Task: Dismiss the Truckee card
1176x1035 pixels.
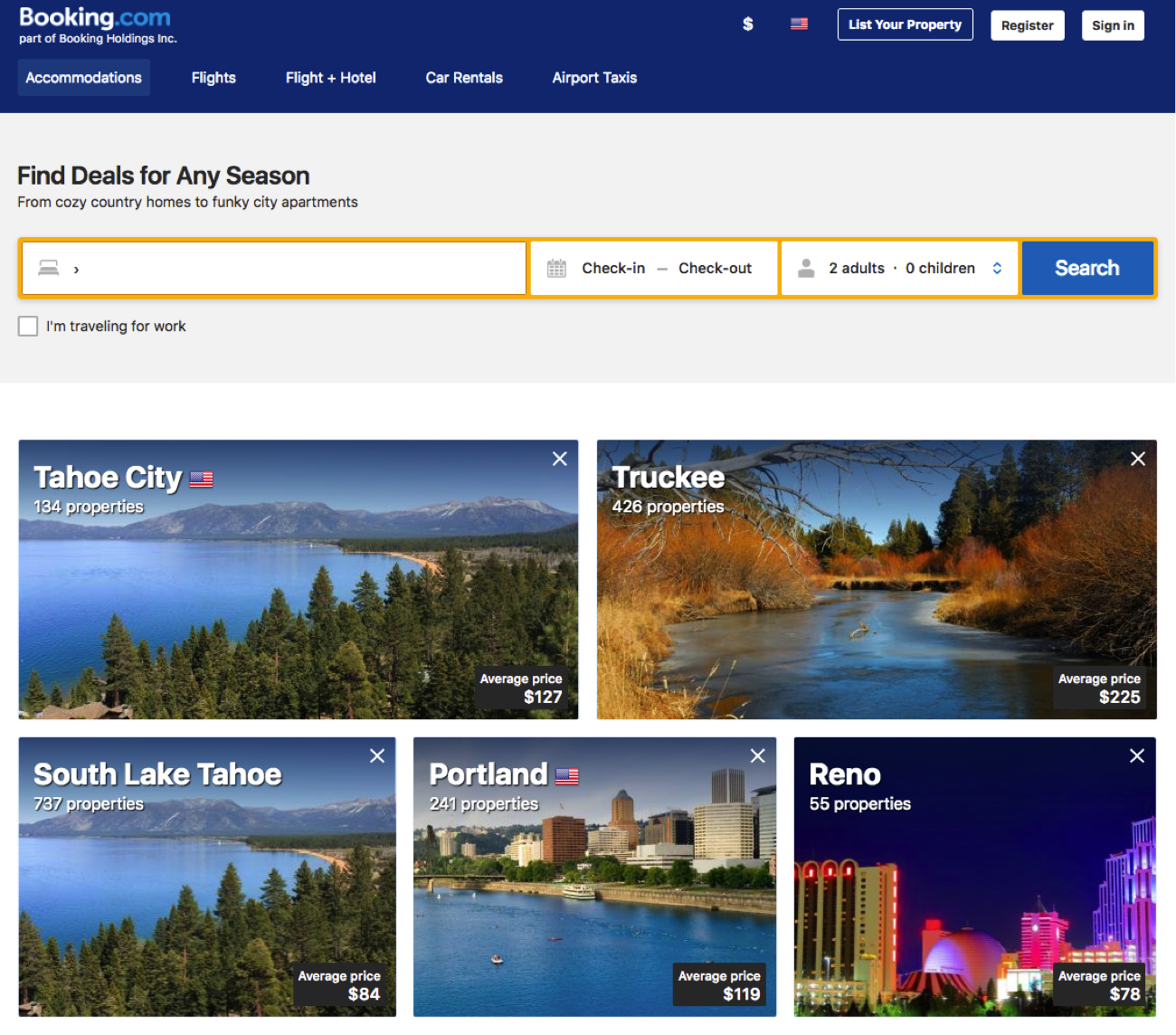Action: tap(1138, 459)
